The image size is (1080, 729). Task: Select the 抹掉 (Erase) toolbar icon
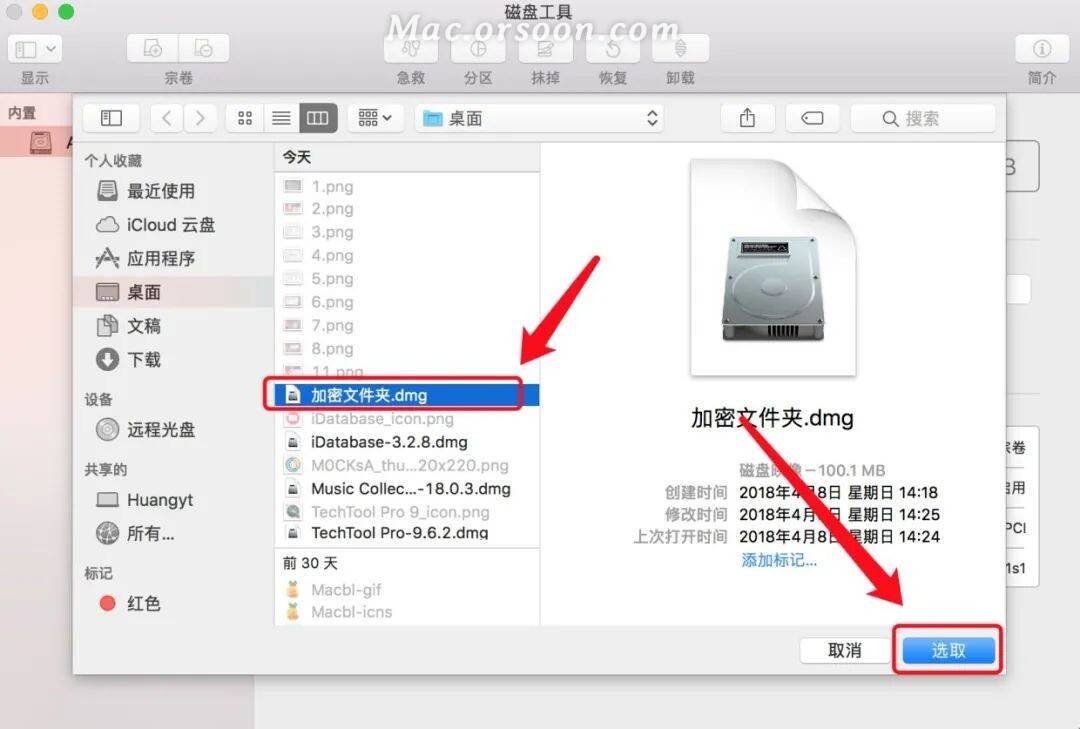tap(545, 48)
